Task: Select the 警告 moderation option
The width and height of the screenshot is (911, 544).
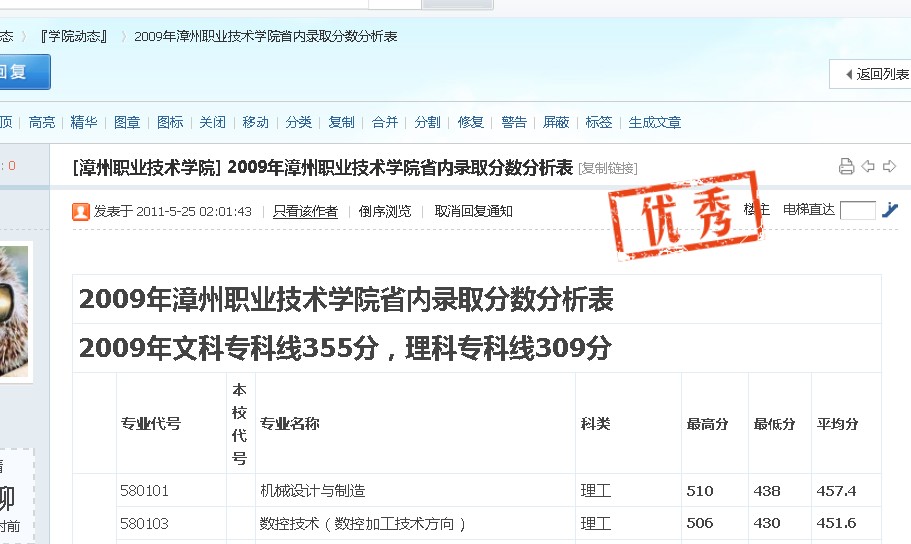Action: point(514,122)
